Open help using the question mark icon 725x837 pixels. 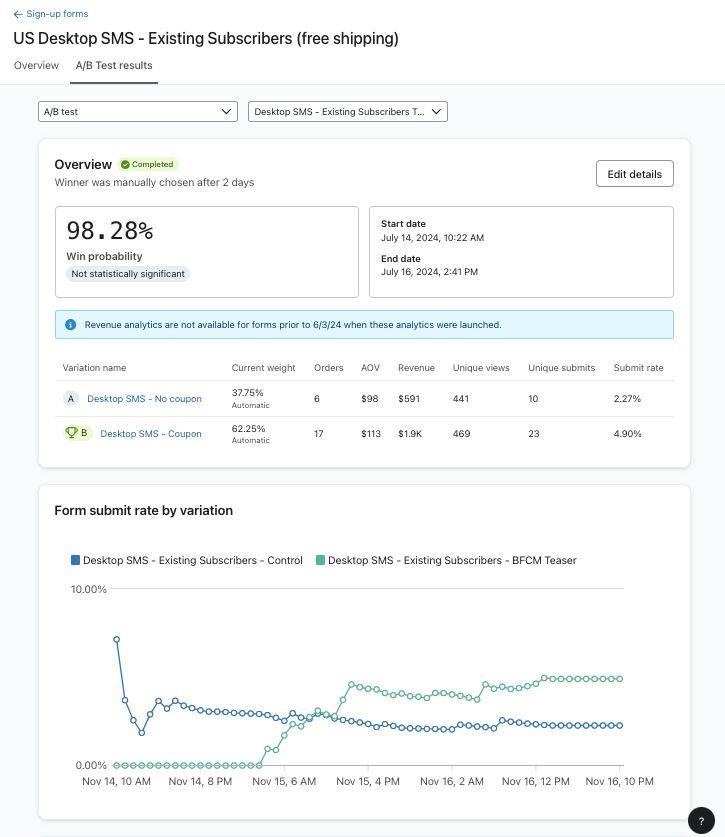point(701,820)
